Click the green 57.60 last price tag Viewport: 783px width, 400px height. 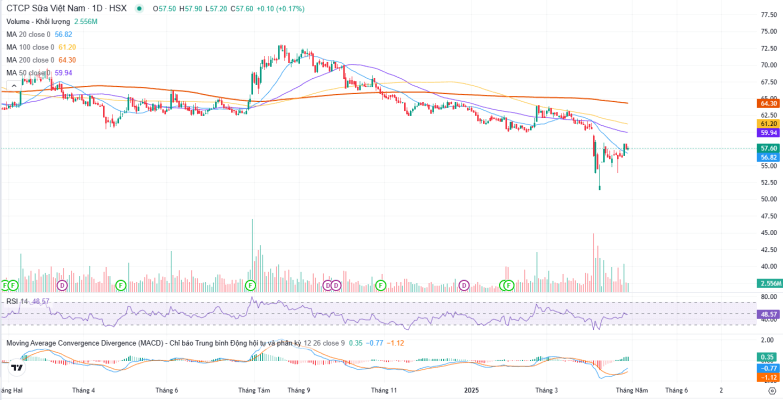tap(768, 148)
